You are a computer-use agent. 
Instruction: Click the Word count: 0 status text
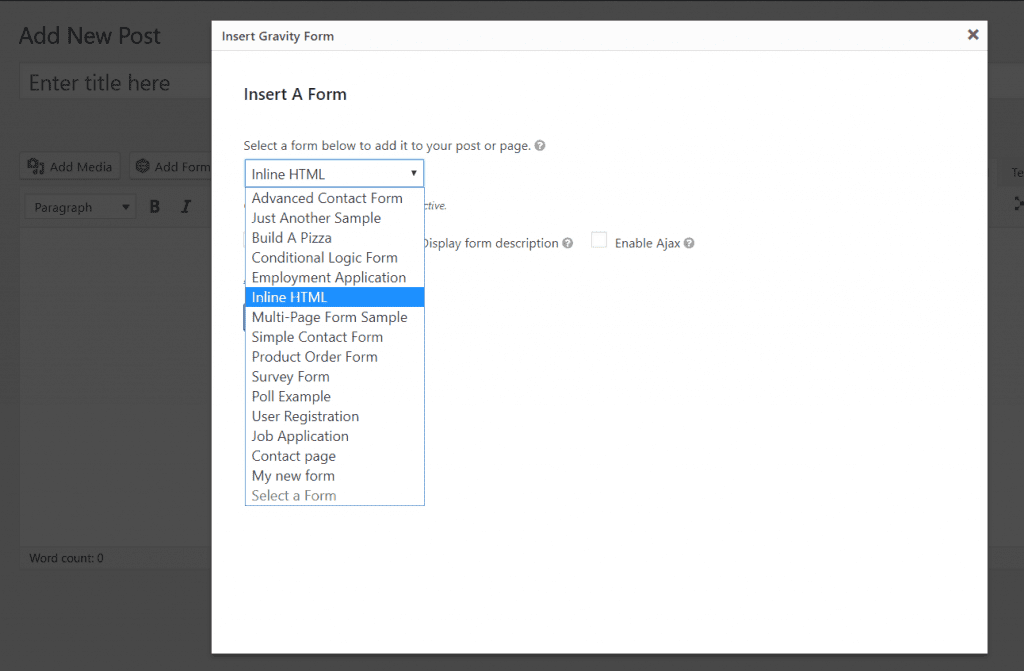coord(67,558)
